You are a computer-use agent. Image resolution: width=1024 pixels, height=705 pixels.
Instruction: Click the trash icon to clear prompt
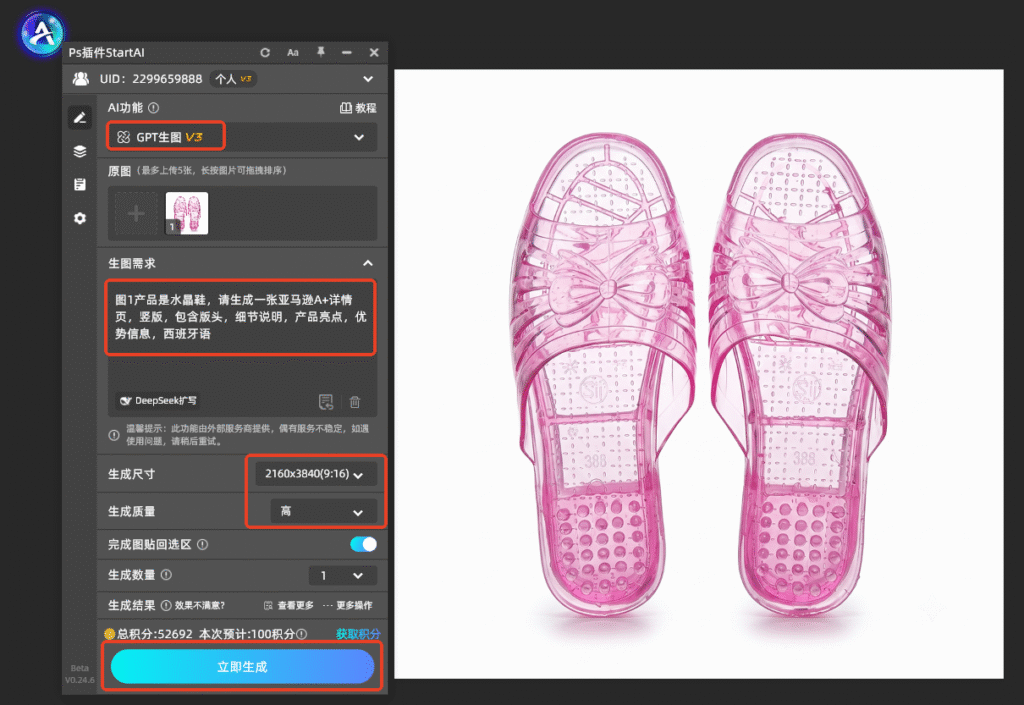pyautogui.click(x=355, y=402)
